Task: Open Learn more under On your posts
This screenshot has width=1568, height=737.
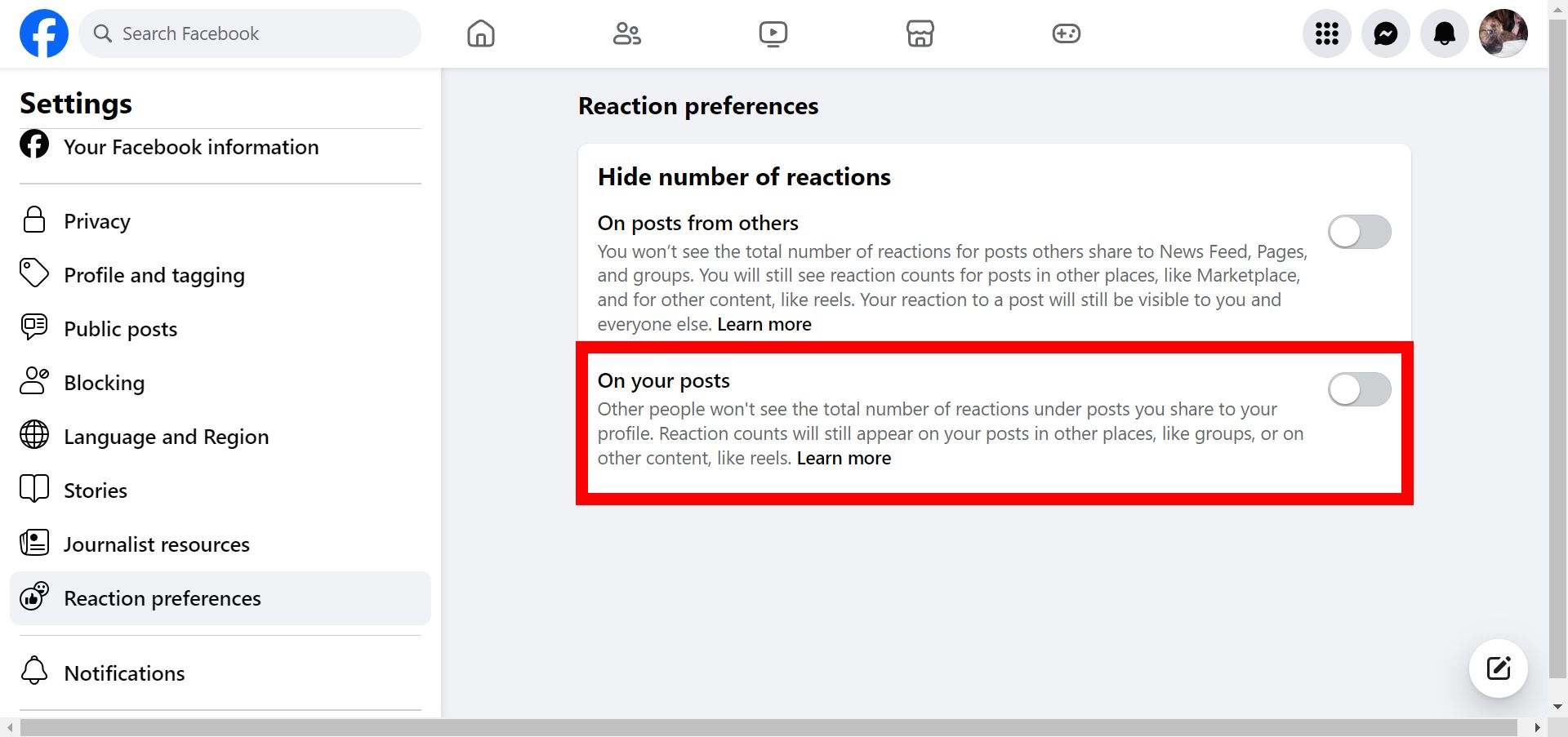Action: (843, 458)
